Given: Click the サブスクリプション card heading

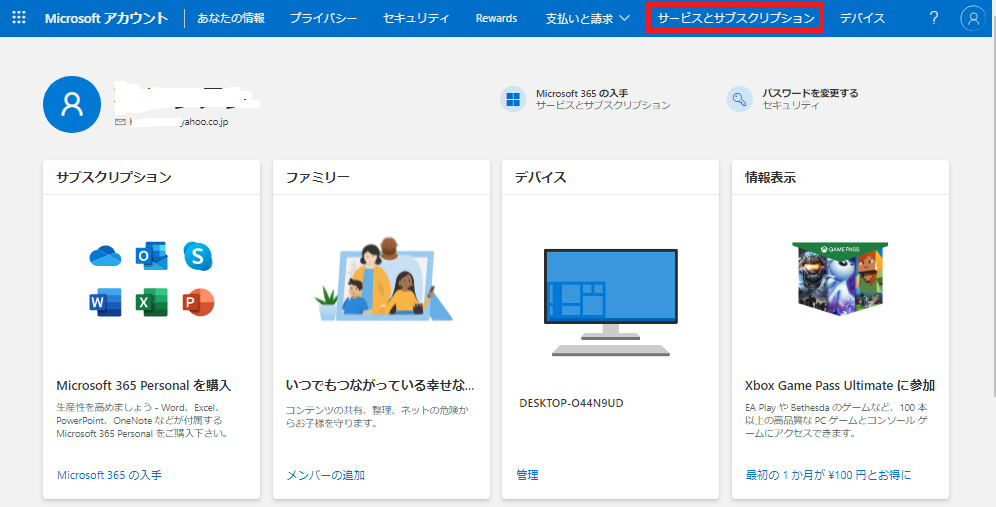Looking at the screenshot, I should pyautogui.click(x=114, y=177).
